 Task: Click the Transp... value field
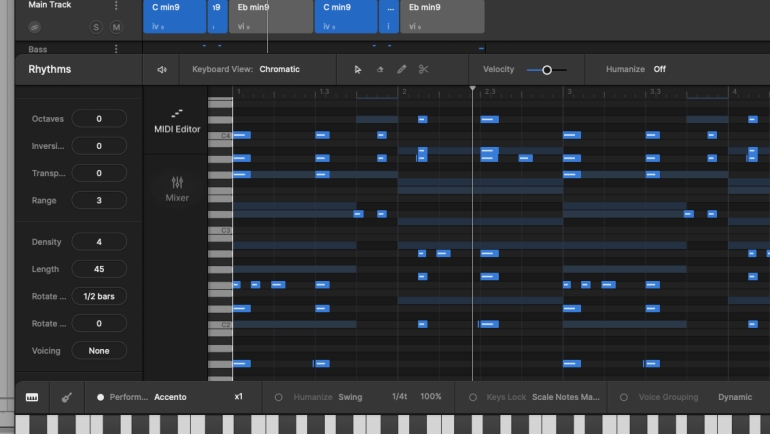pos(99,173)
